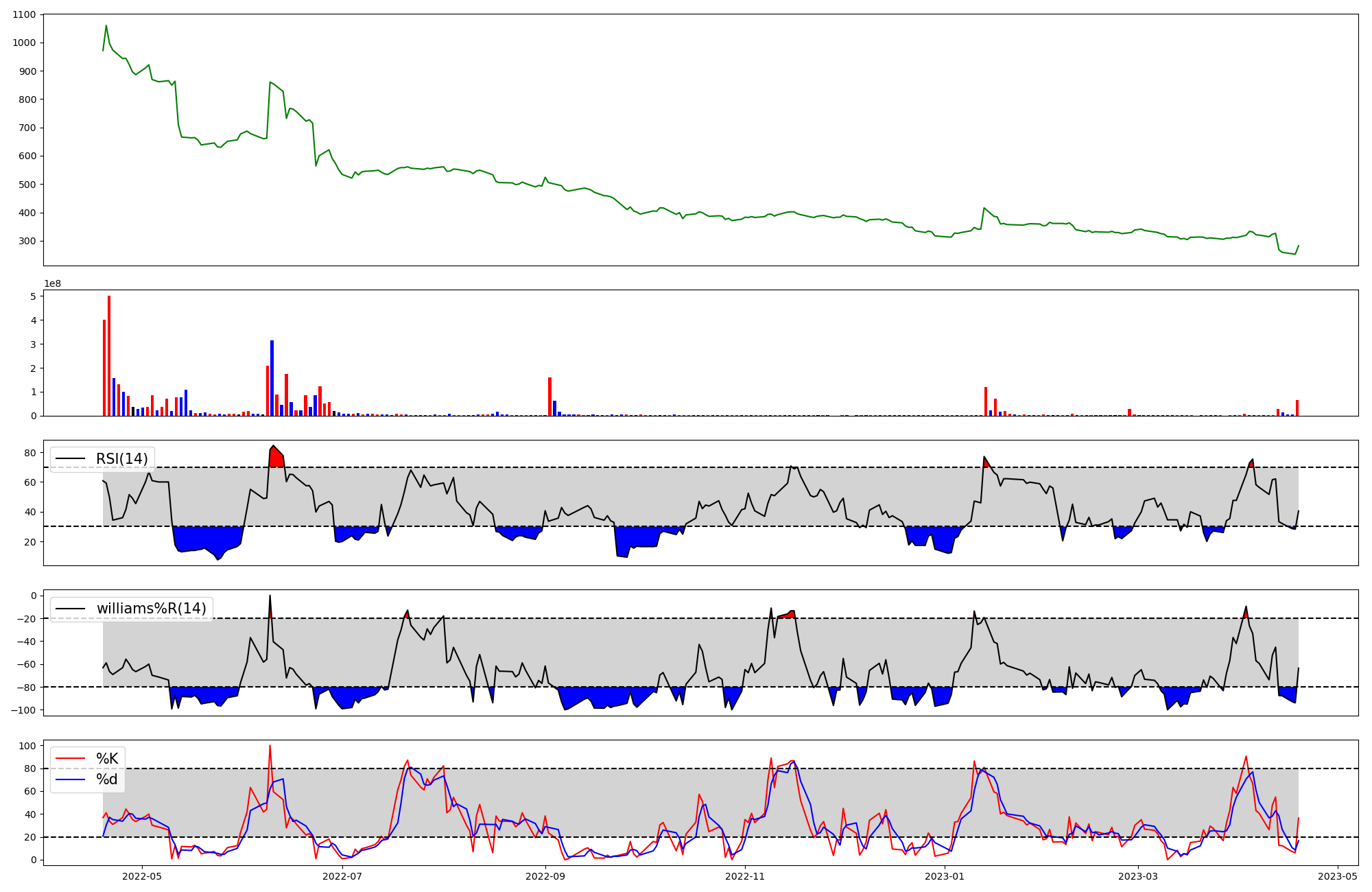Click the tallest blue volume bar
This screenshot has height=892, width=1372.
[272, 377]
